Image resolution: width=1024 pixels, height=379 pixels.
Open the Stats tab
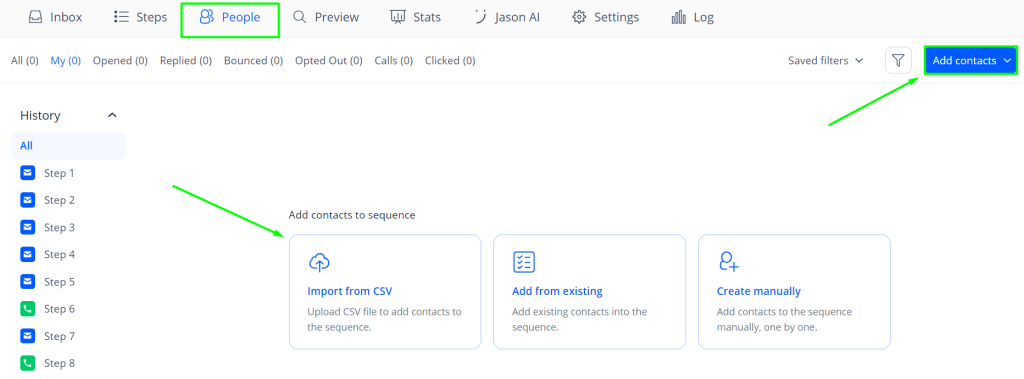(x=415, y=18)
